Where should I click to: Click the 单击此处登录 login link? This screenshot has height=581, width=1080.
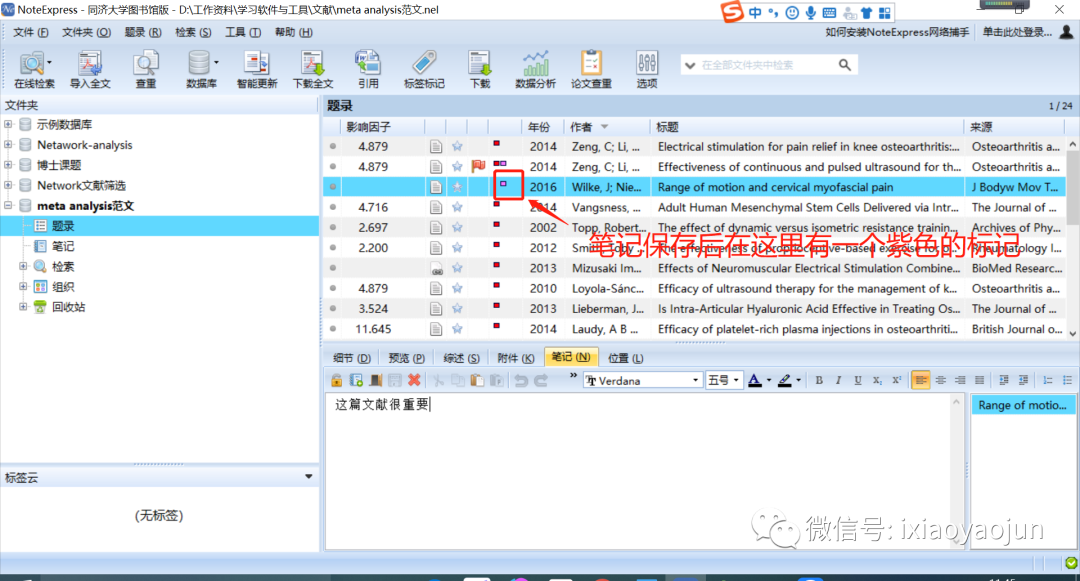[x=1017, y=32]
